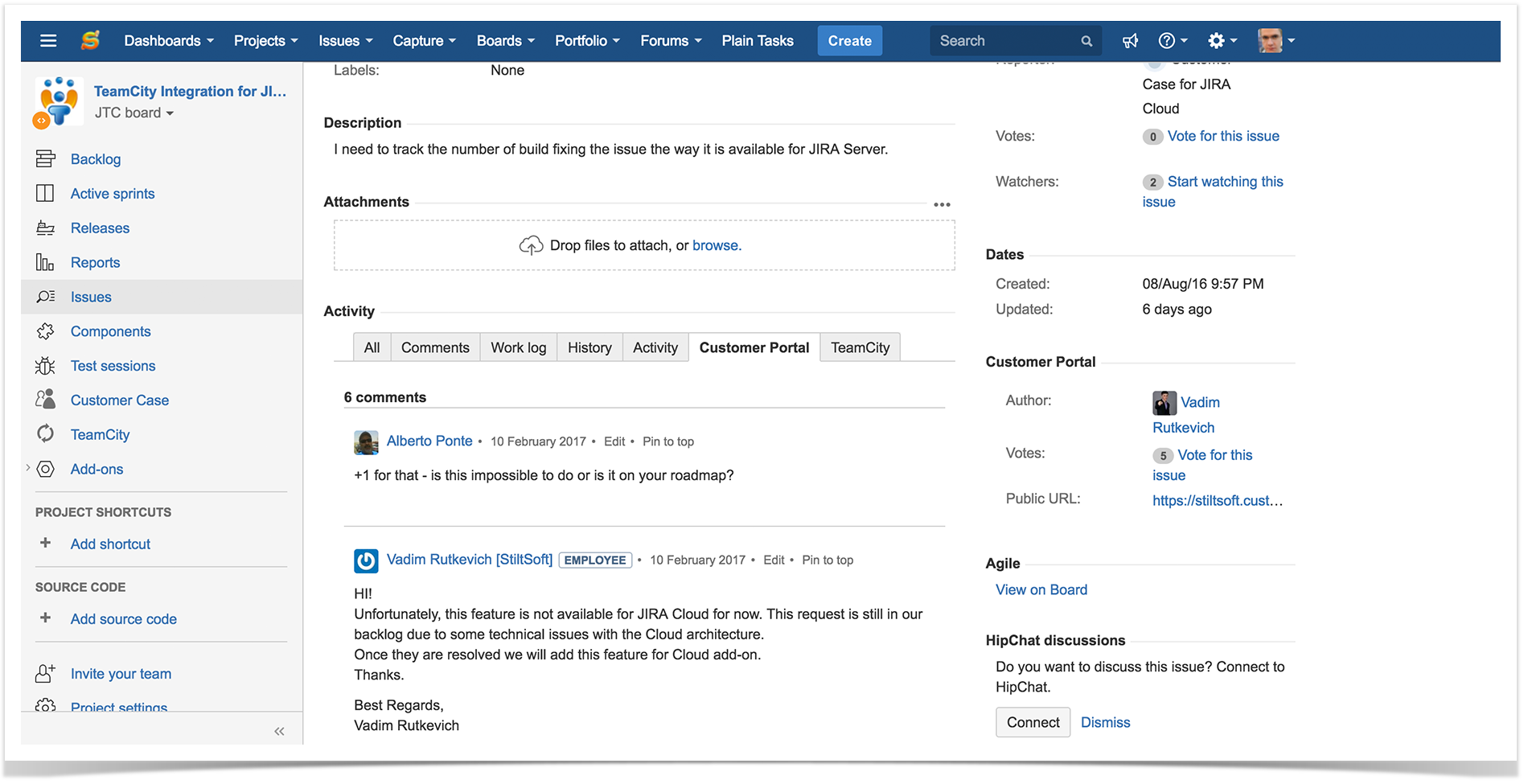
Task: Click Vadim Rutkevich author avatar in Customer Portal
Action: coord(1164,403)
